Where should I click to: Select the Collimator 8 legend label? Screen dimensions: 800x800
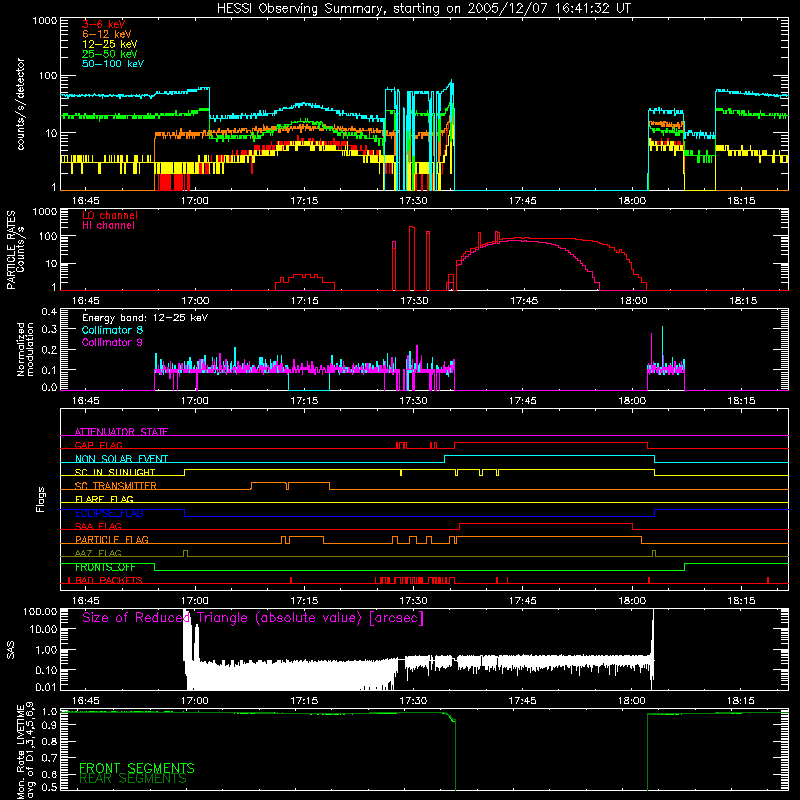pyautogui.click(x=112, y=330)
